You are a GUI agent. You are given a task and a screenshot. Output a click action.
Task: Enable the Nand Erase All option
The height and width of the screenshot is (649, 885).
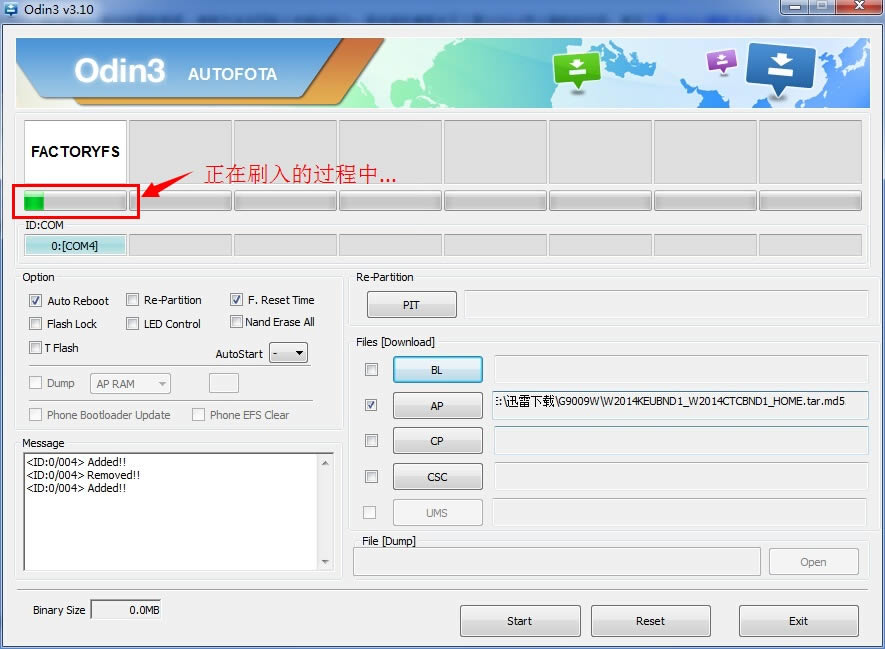237,322
